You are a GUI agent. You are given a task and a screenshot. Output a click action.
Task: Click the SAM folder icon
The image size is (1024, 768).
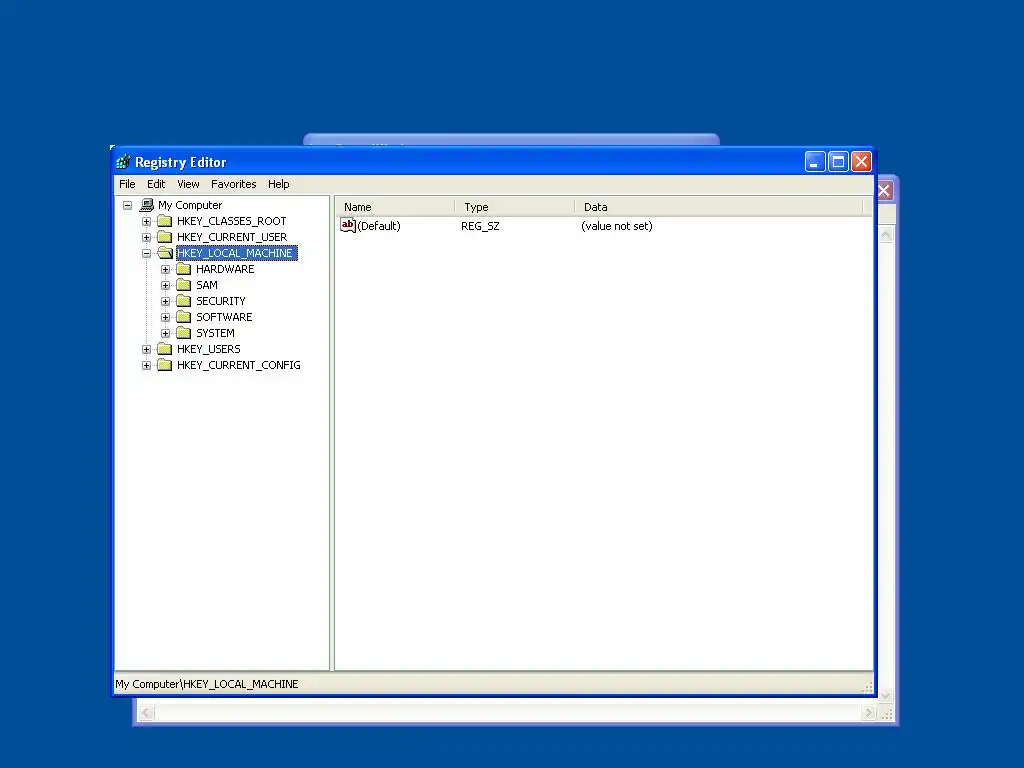pyautogui.click(x=184, y=285)
